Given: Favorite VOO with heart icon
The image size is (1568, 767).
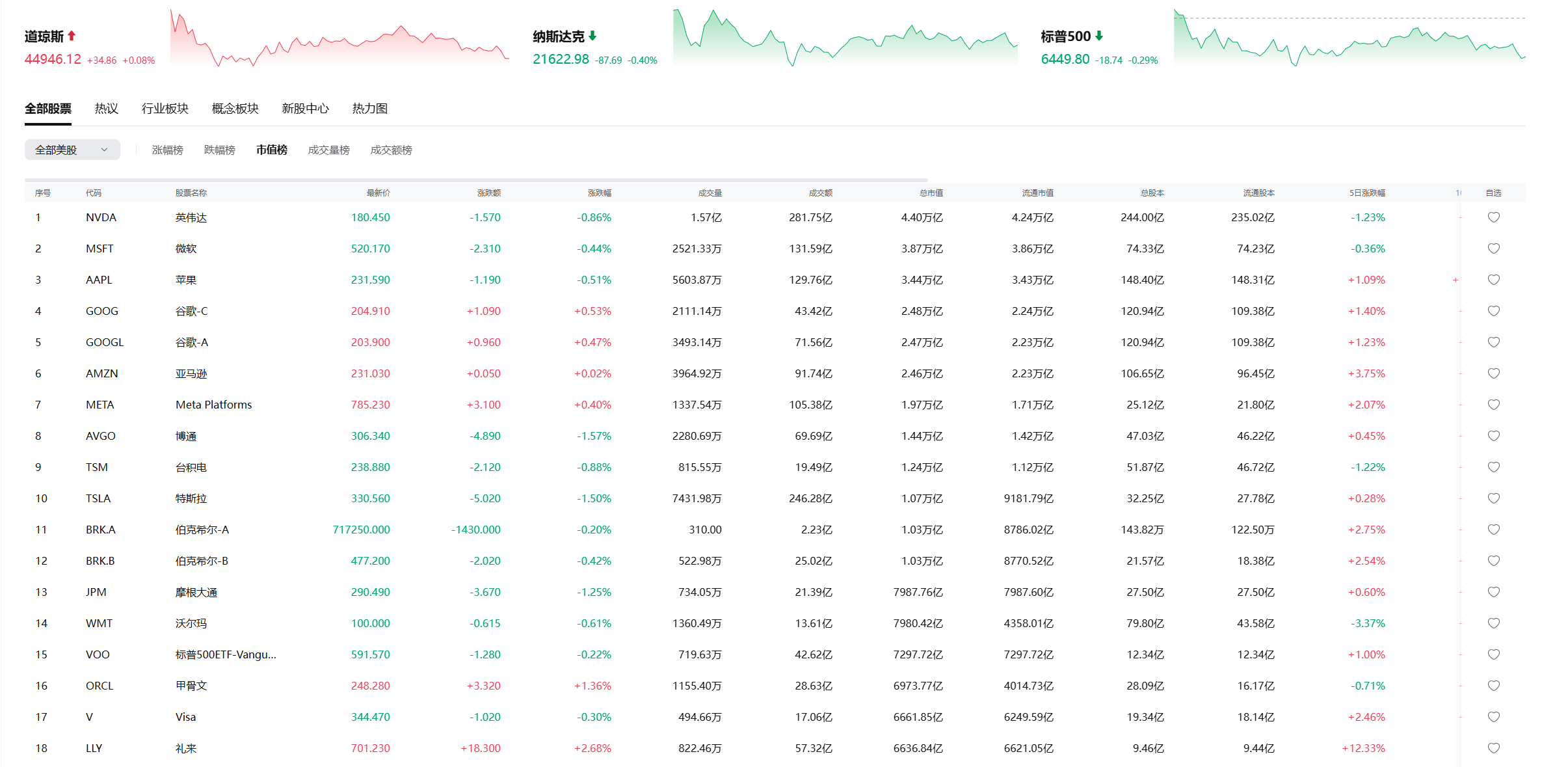Looking at the screenshot, I should (x=1493, y=654).
